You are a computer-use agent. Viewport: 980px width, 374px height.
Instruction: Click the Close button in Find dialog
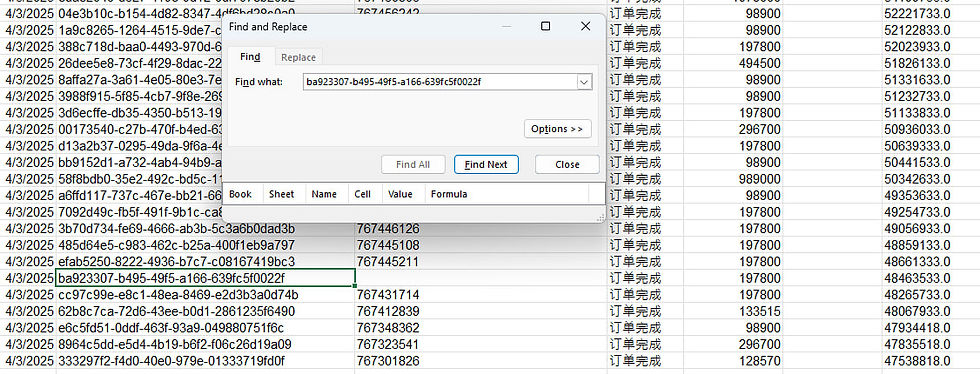[x=567, y=164]
